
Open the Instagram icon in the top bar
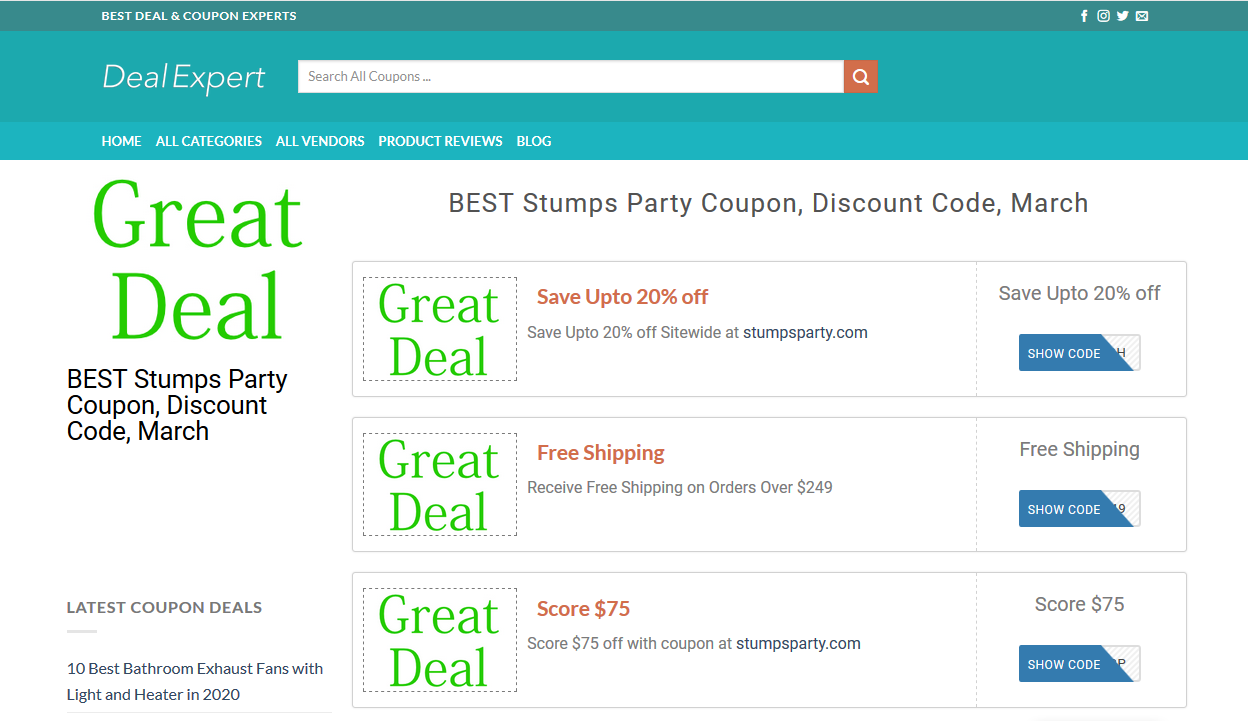click(1103, 15)
